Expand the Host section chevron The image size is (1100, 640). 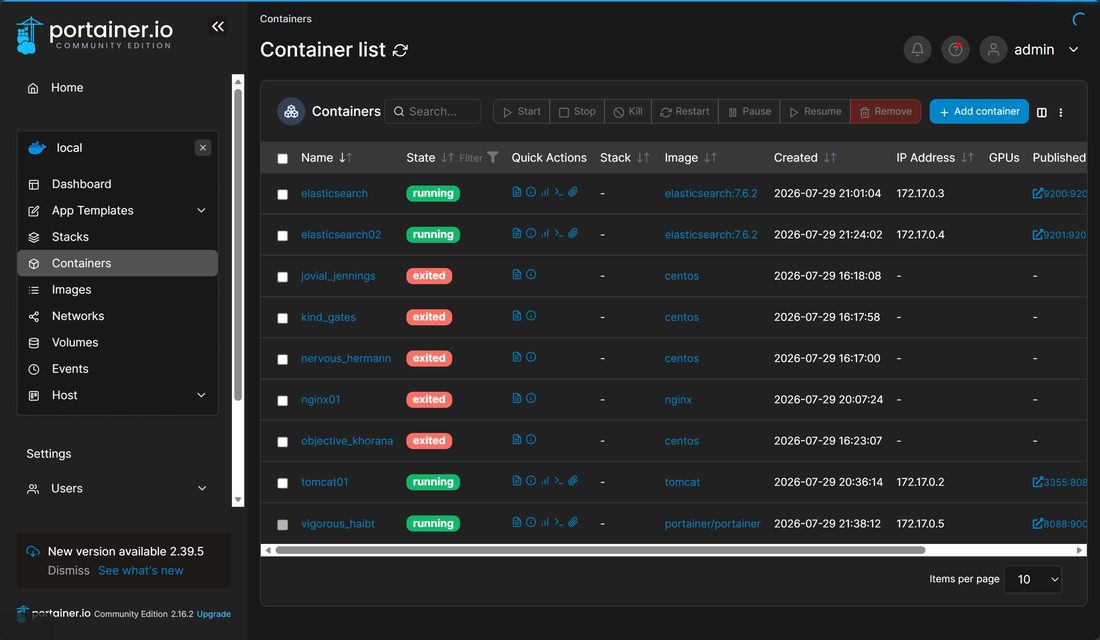(201, 395)
